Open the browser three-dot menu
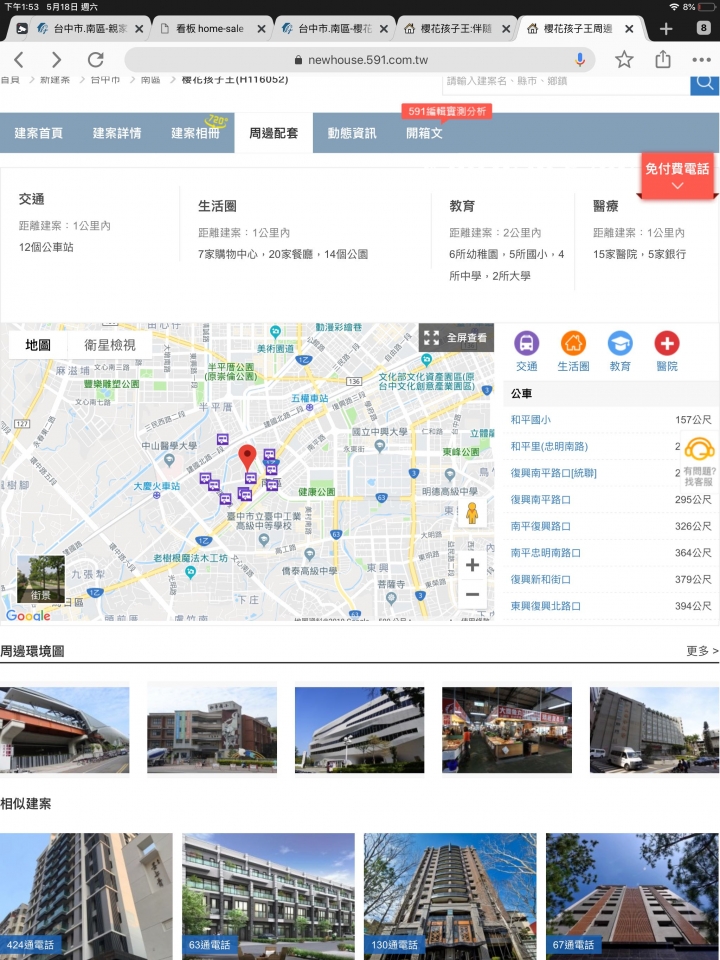The height and width of the screenshot is (960, 720). [x=702, y=60]
